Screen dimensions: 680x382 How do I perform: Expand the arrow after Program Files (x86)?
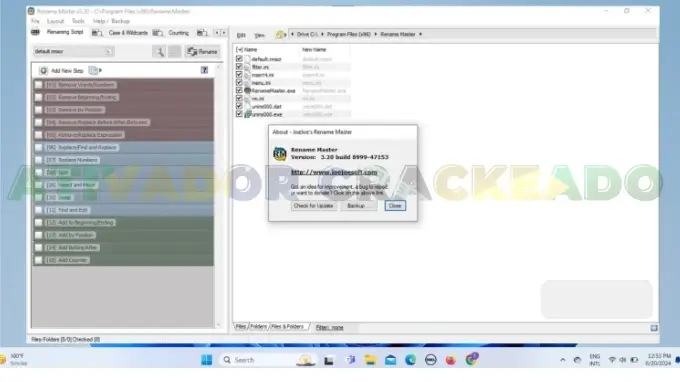coord(376,34)
